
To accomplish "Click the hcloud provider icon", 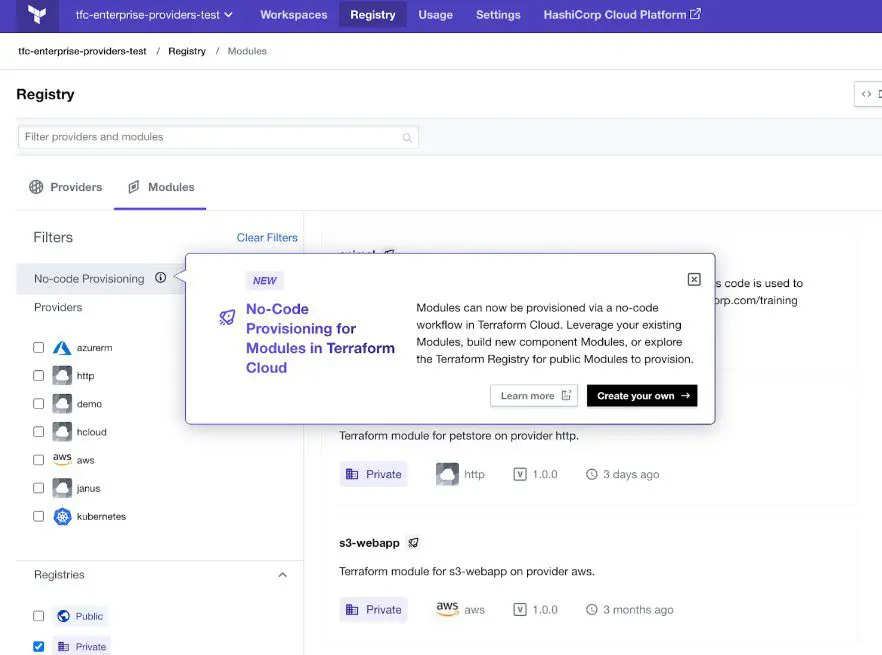I will pyautogui.click(x=62, y=432).
